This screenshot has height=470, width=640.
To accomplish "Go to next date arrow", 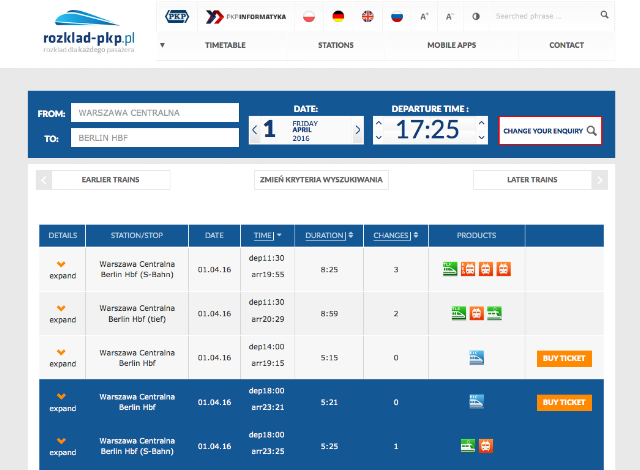I will pyautogui.click(x=358, y=130).
